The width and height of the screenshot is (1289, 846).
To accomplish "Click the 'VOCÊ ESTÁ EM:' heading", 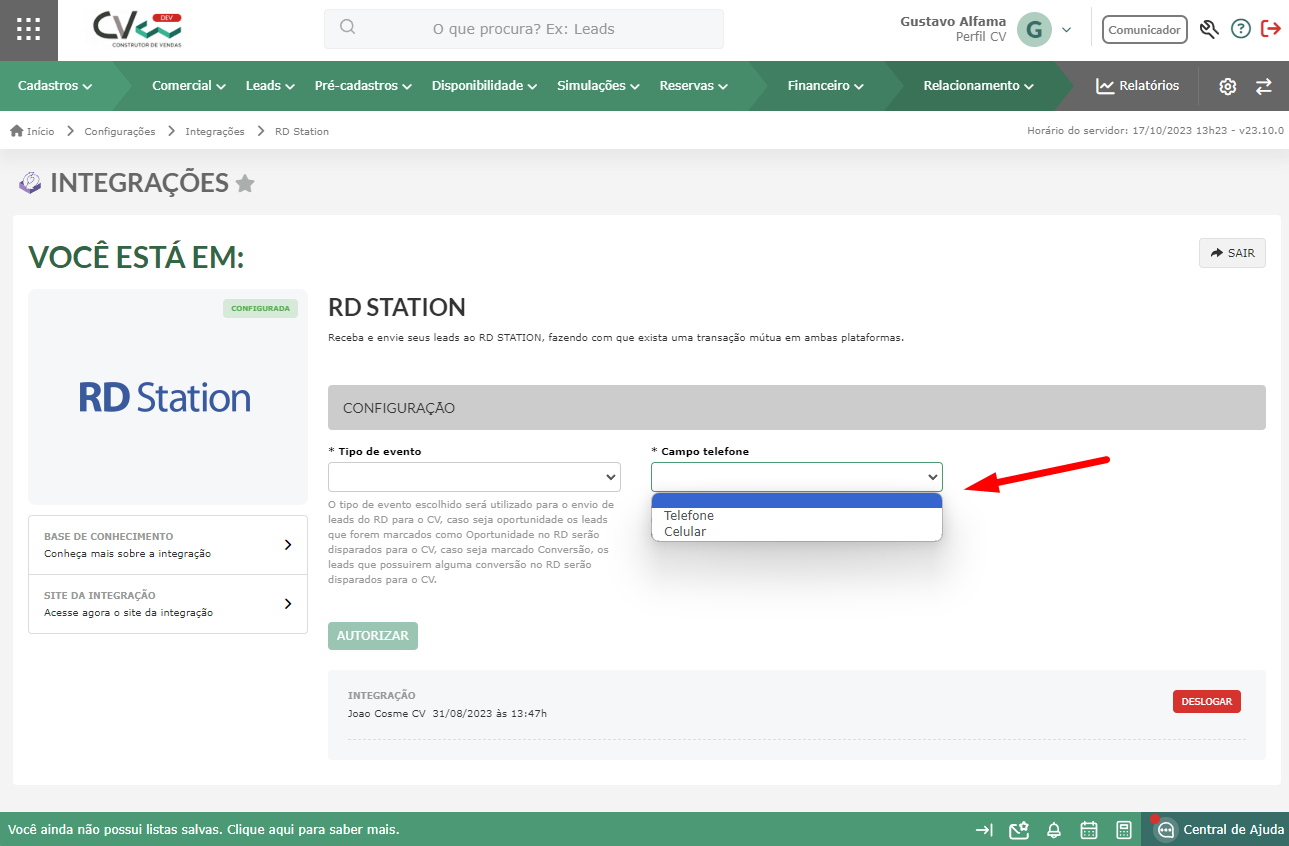I will pos(136,258).
